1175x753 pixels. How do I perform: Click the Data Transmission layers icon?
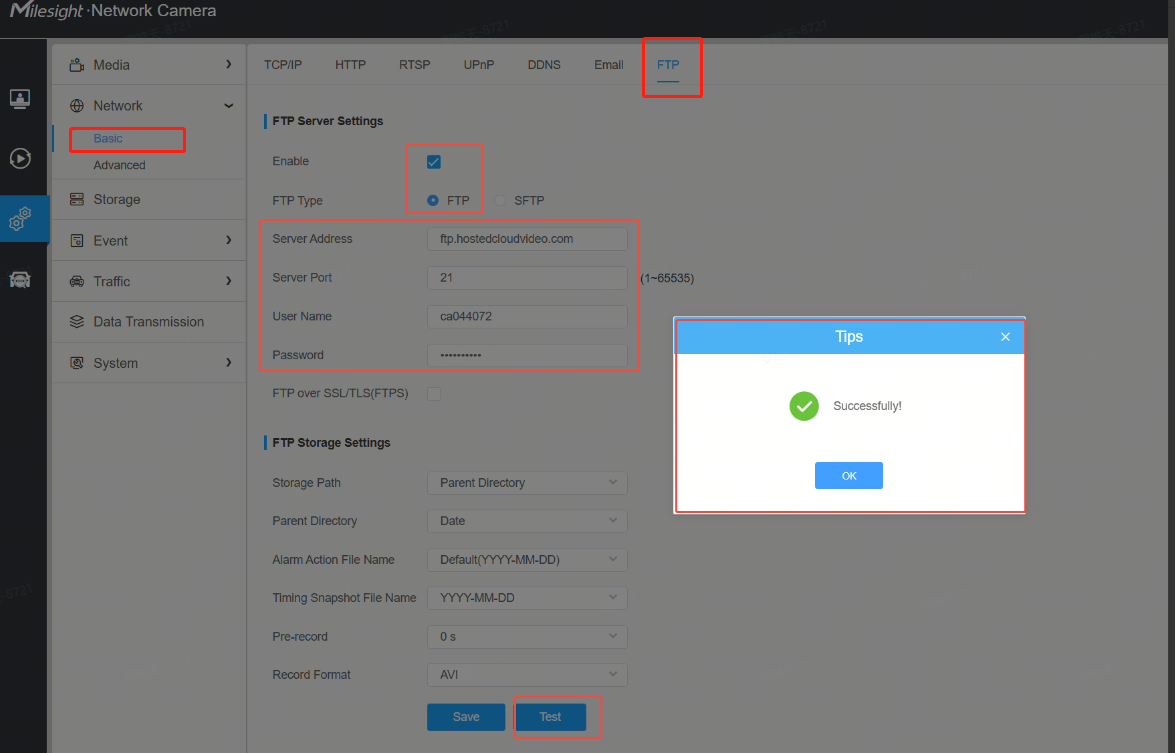click(76, 321)
